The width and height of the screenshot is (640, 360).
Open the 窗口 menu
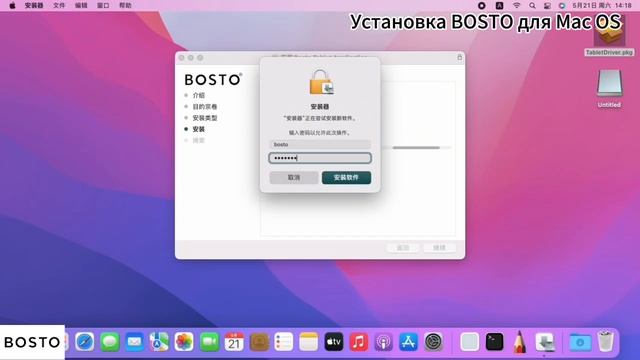pyautogui.click(x=103, y=5)
